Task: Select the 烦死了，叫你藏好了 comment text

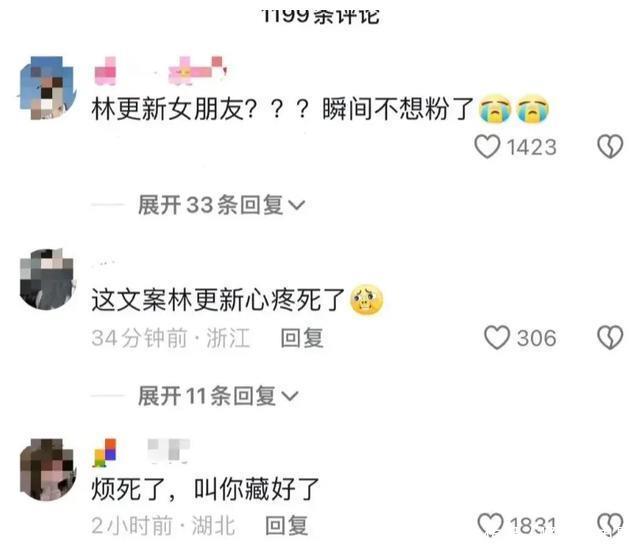Action: click(x=205, y=488)
